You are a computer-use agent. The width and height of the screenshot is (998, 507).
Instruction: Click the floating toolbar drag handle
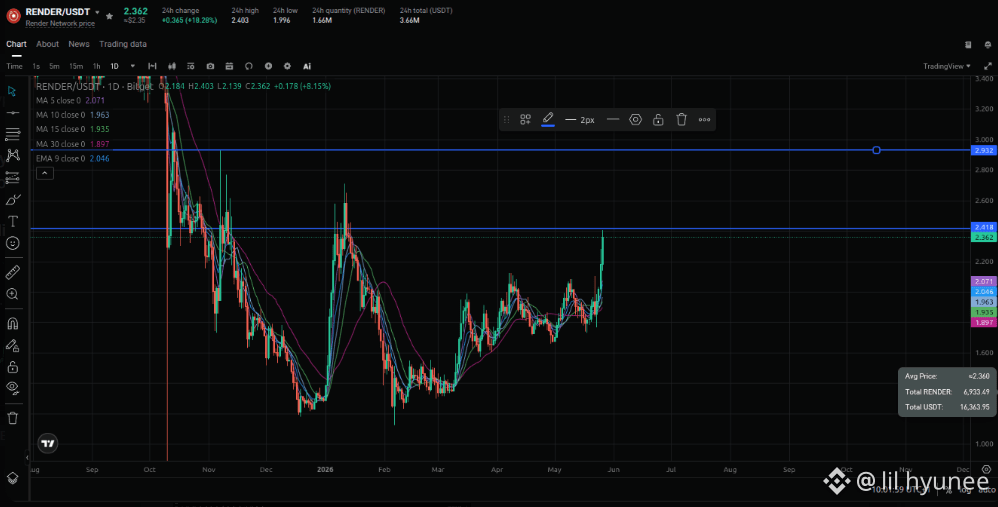507,120
